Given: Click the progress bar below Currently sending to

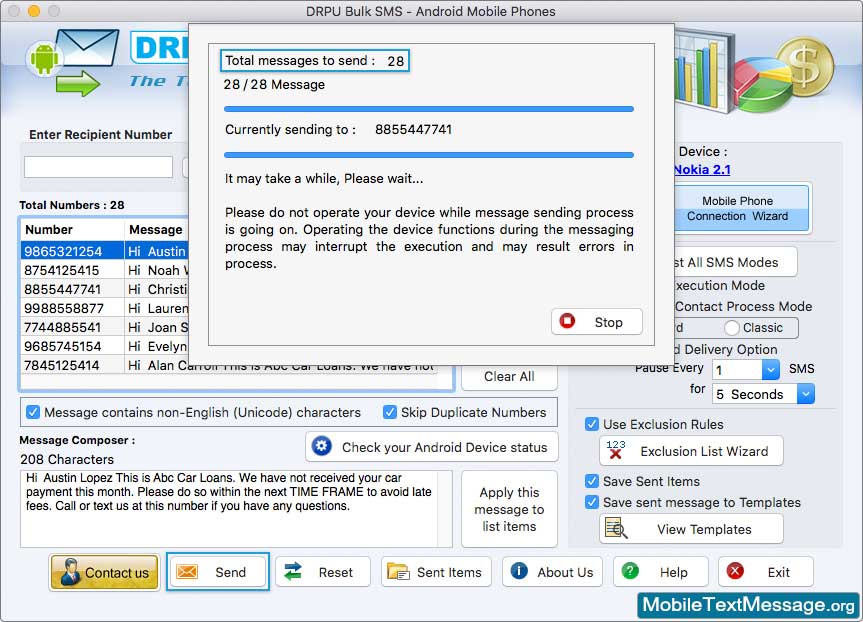Looking at the screenshot, I should coord(429,155).
